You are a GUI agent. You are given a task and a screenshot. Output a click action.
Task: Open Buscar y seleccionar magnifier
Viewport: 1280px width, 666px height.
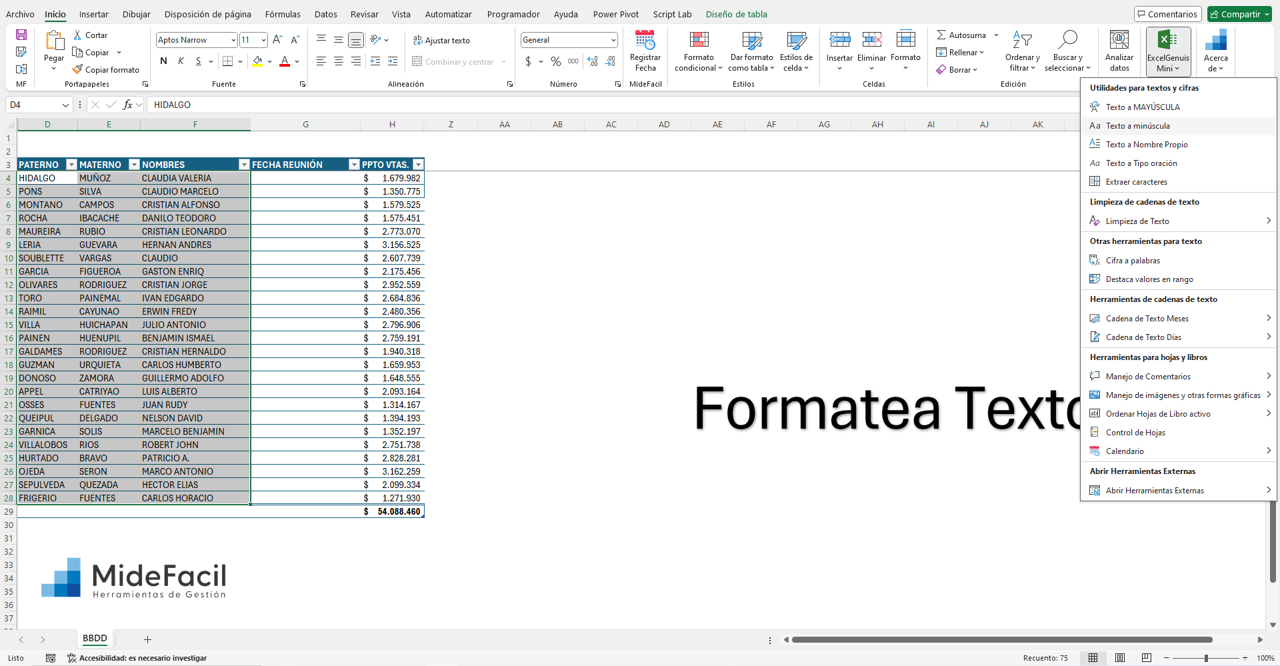click(1066, 51)
